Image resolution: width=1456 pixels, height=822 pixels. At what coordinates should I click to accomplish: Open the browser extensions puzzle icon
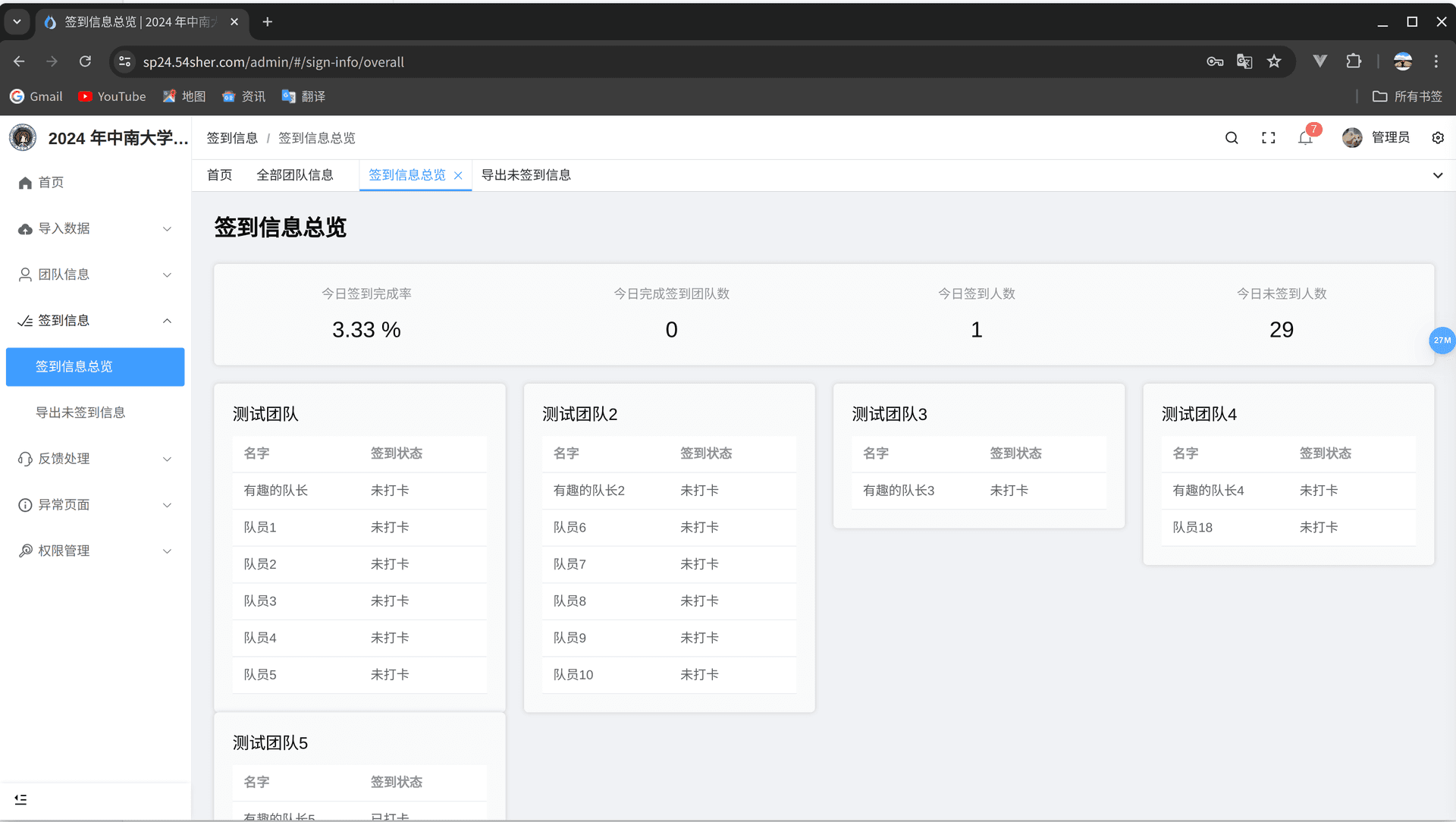[x=1354, y=61]
